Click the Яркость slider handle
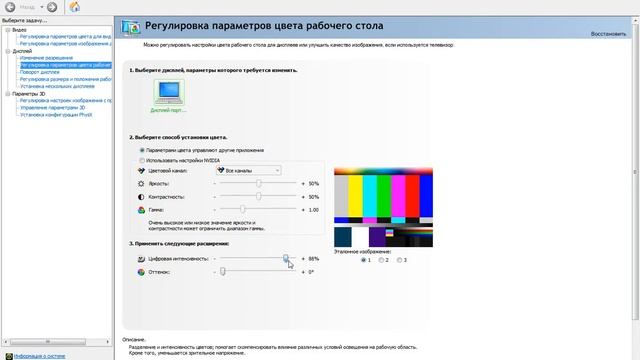This screenshot has height=360, width=640. (258, 184)
